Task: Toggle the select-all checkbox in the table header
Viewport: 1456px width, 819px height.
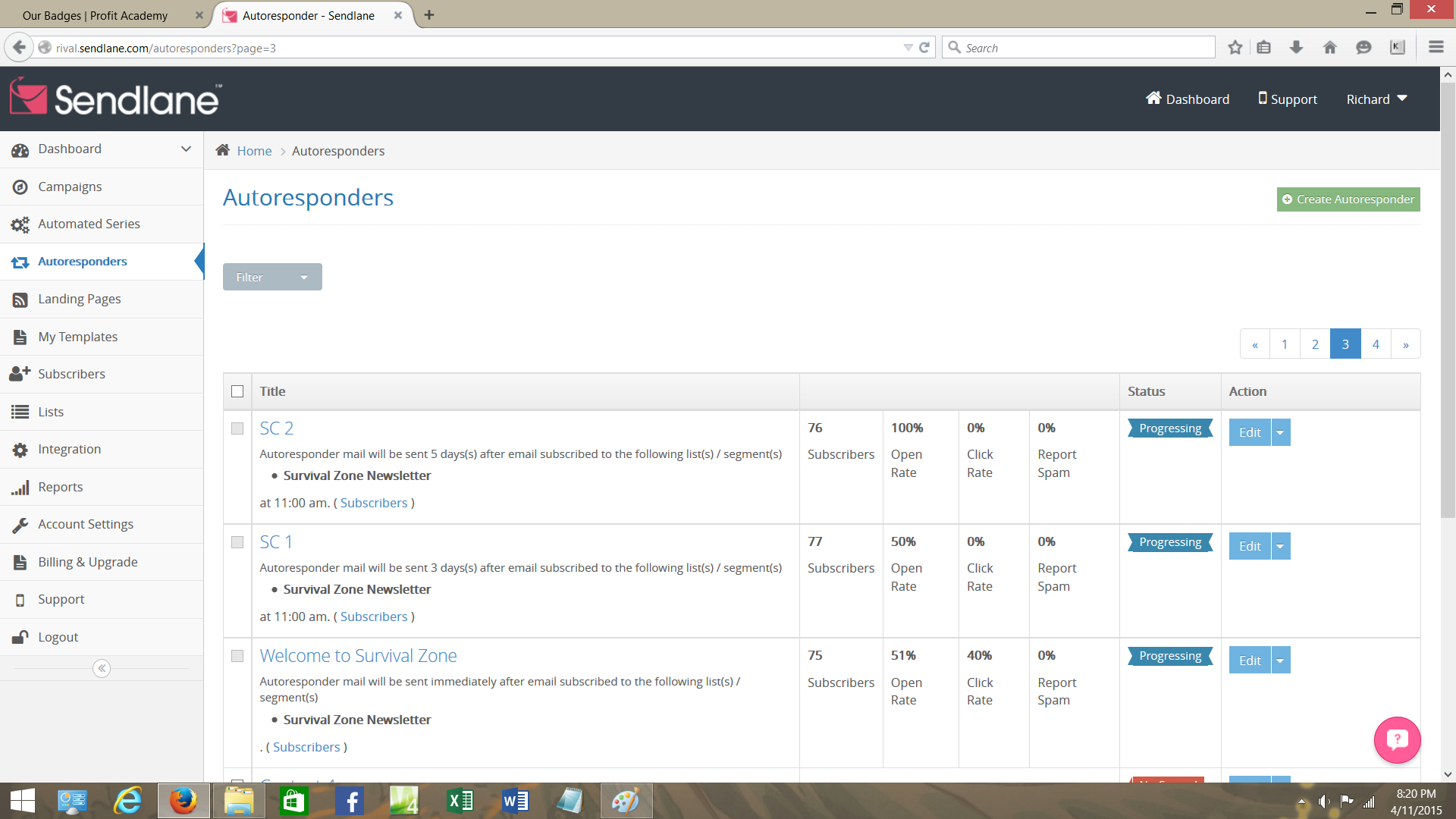Action: (237, 391)
